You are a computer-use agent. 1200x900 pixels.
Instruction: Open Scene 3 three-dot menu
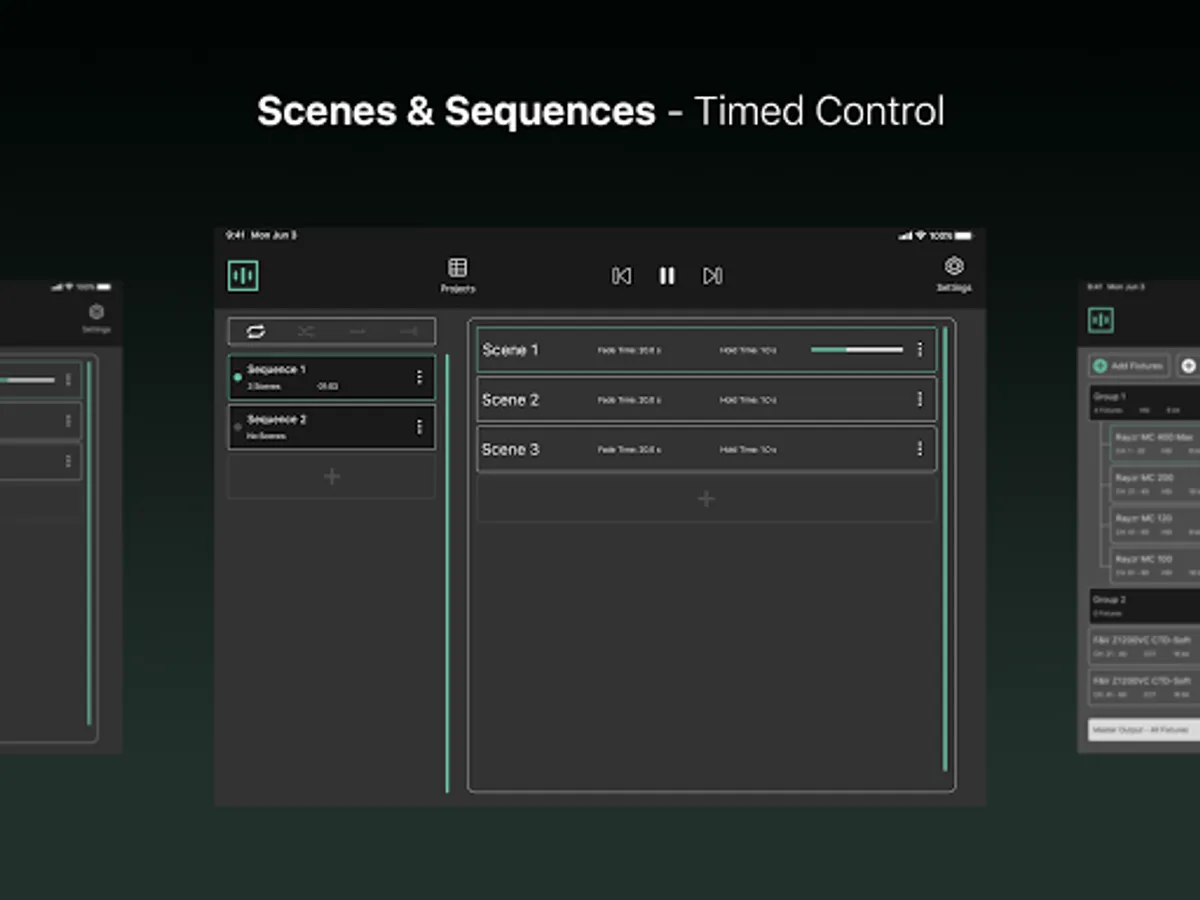[920, 449]
